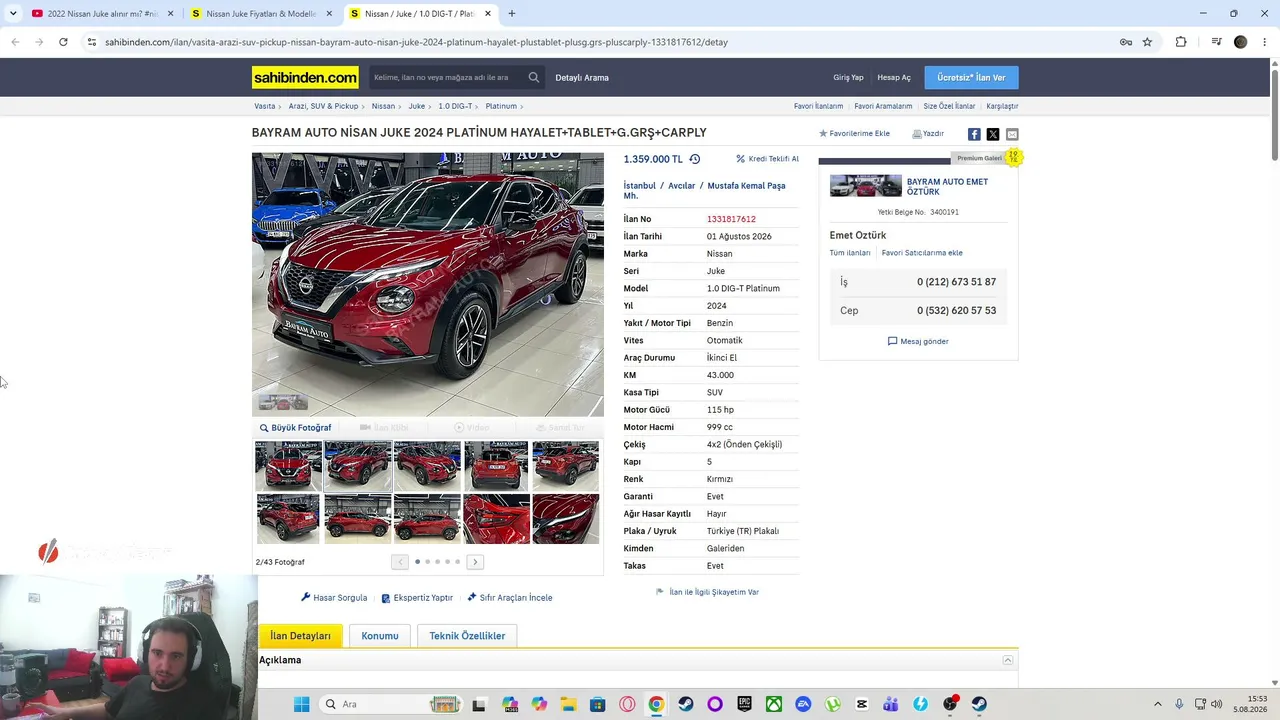Bookmark this page with the star icon
The height and width of the screenshot is (720, 1280).
[x=1147, y=42]
